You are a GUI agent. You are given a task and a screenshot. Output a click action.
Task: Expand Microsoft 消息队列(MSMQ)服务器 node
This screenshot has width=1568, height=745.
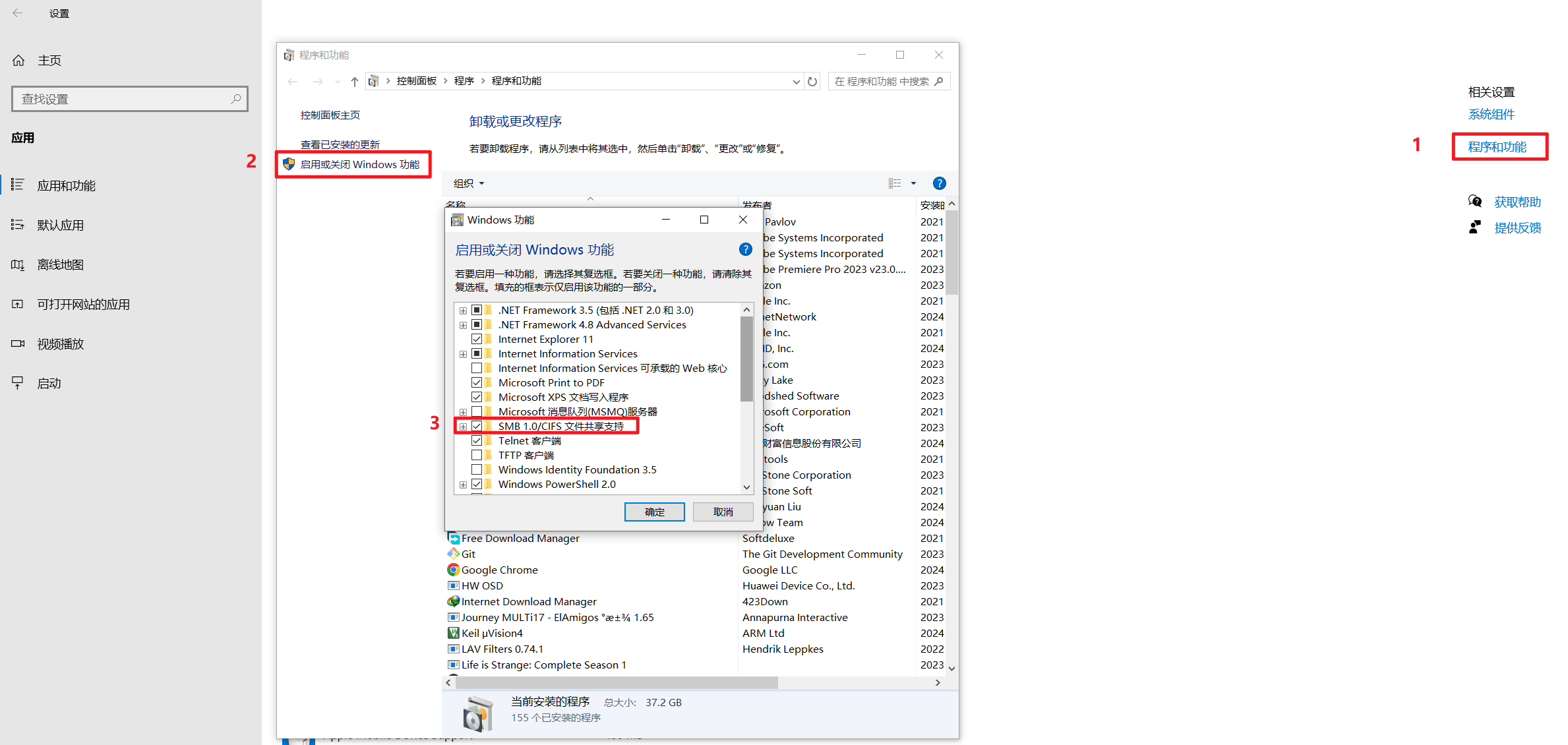click(463, 412)
